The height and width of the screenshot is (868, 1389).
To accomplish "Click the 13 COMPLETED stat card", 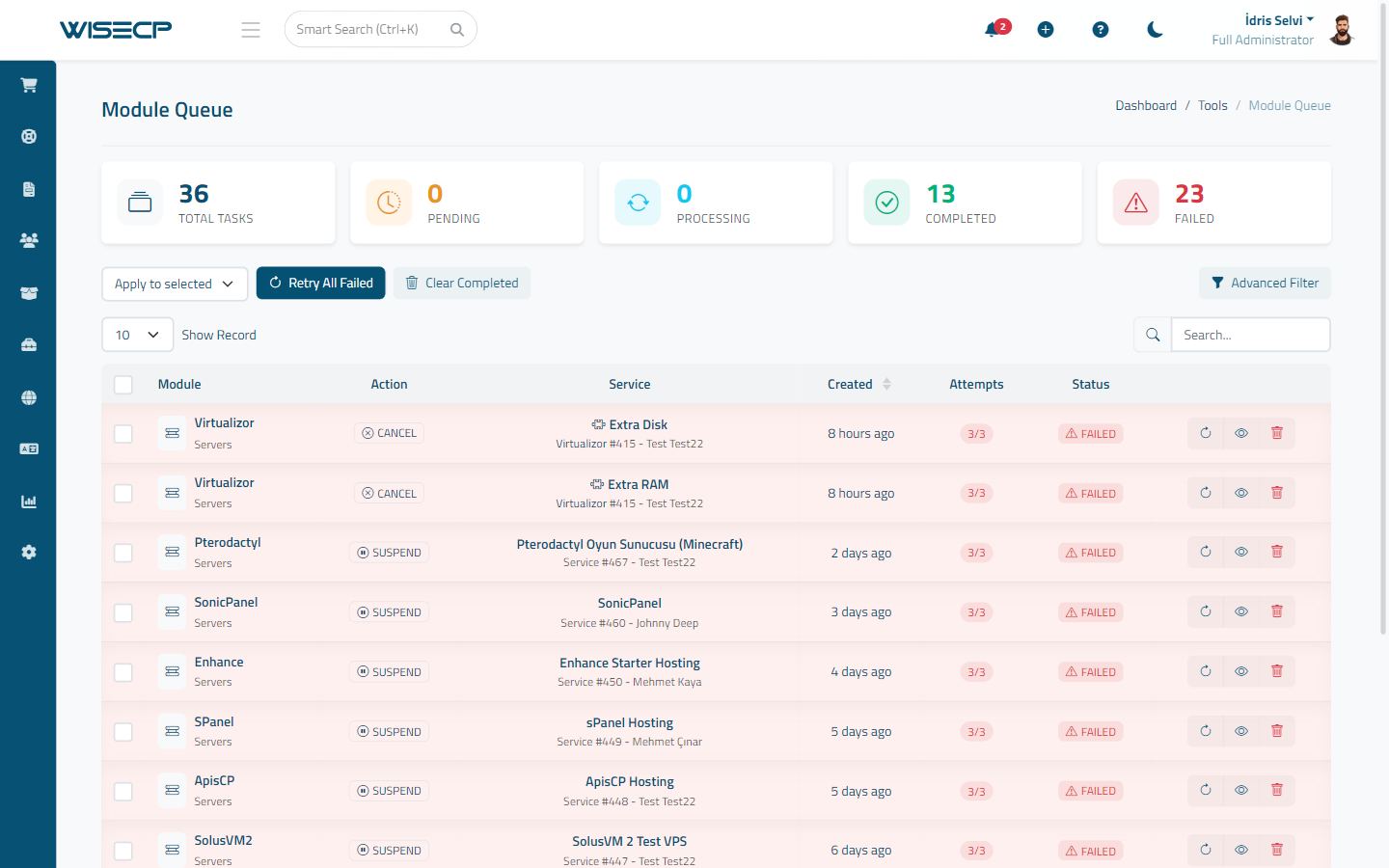I will (x=966, y=203).
